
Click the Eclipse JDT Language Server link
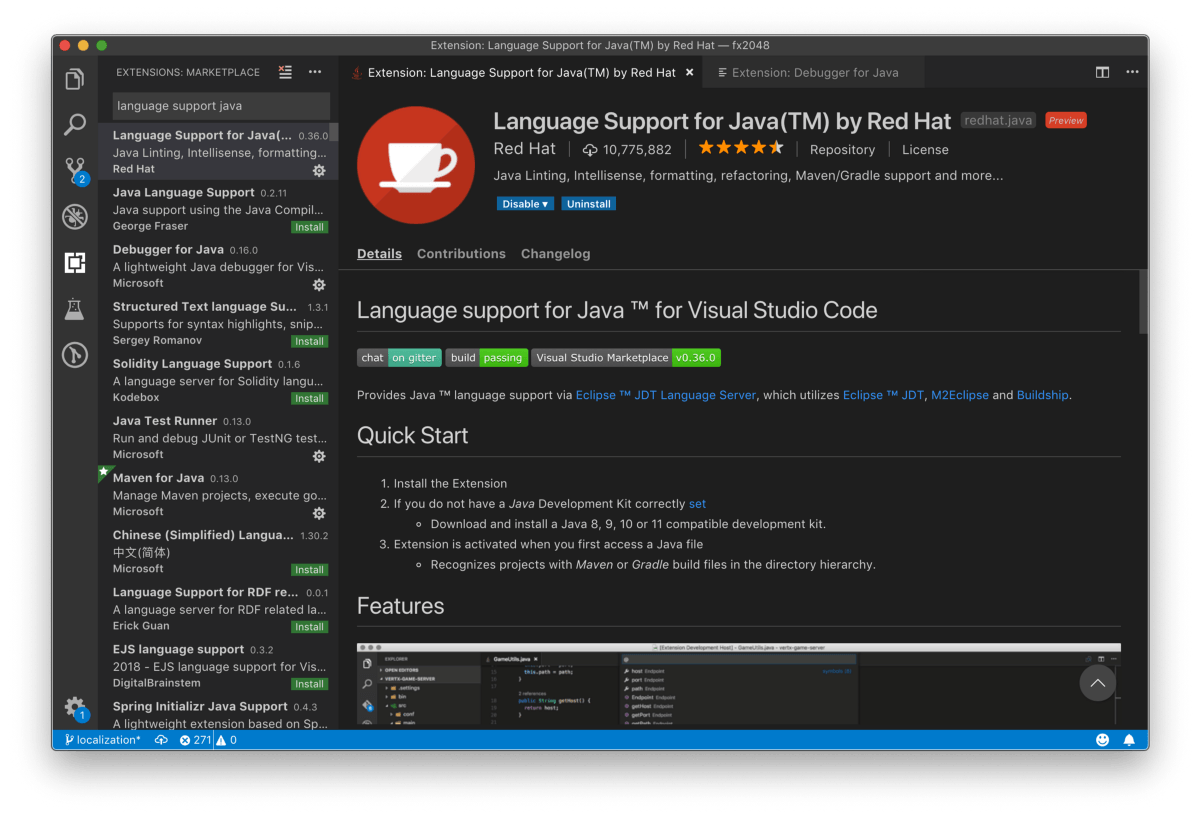[663, 394]
